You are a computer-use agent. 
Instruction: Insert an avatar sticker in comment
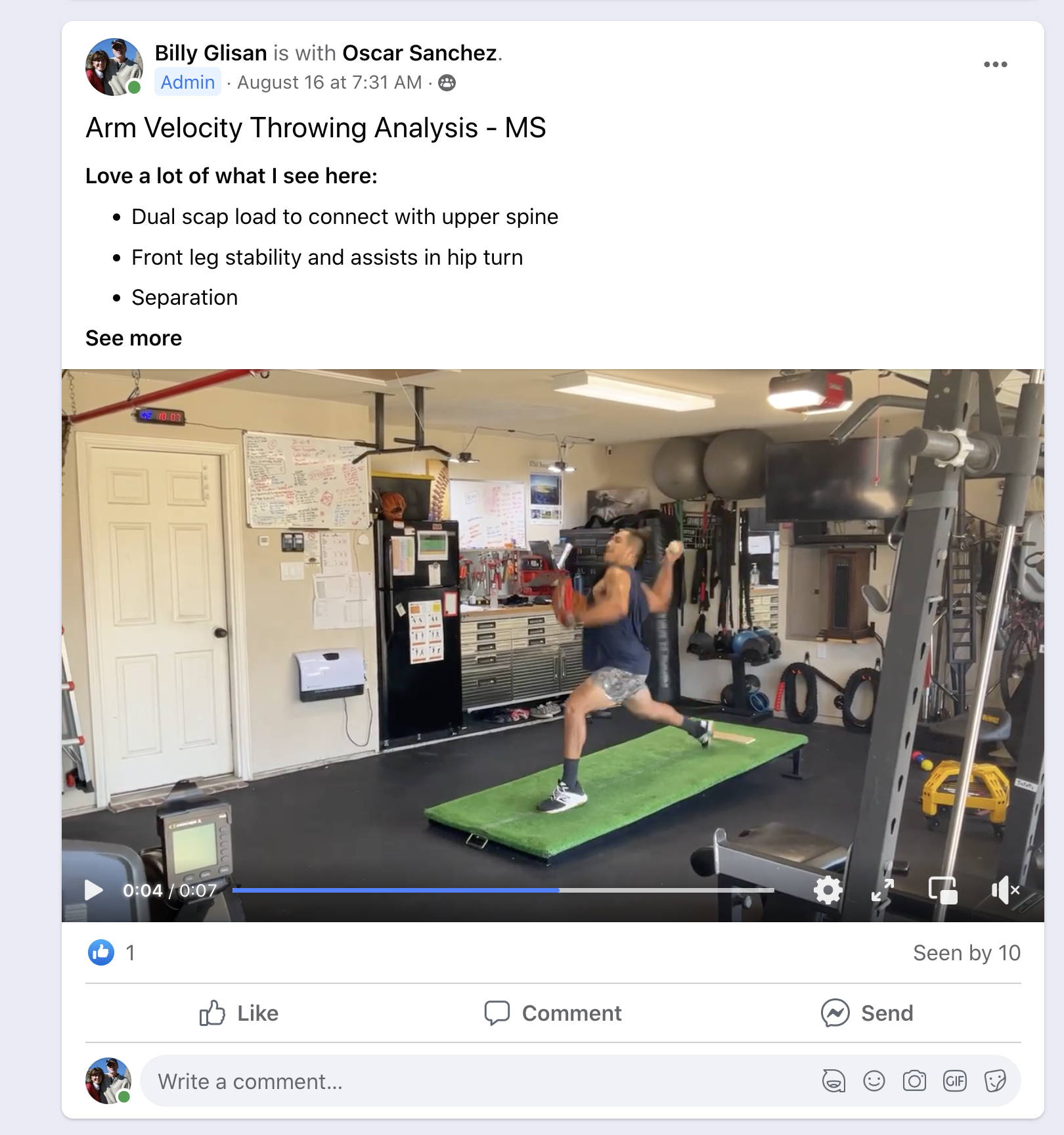(833, 1080)
